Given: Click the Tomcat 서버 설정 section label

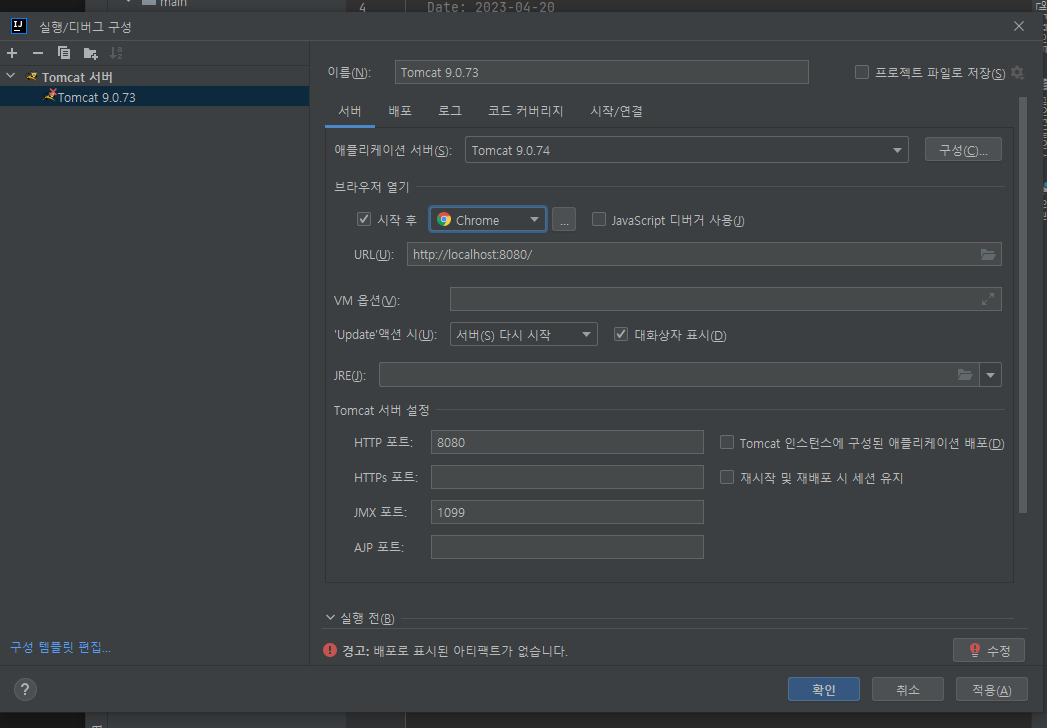Looking at the screenshot, I should click(381, 410).
